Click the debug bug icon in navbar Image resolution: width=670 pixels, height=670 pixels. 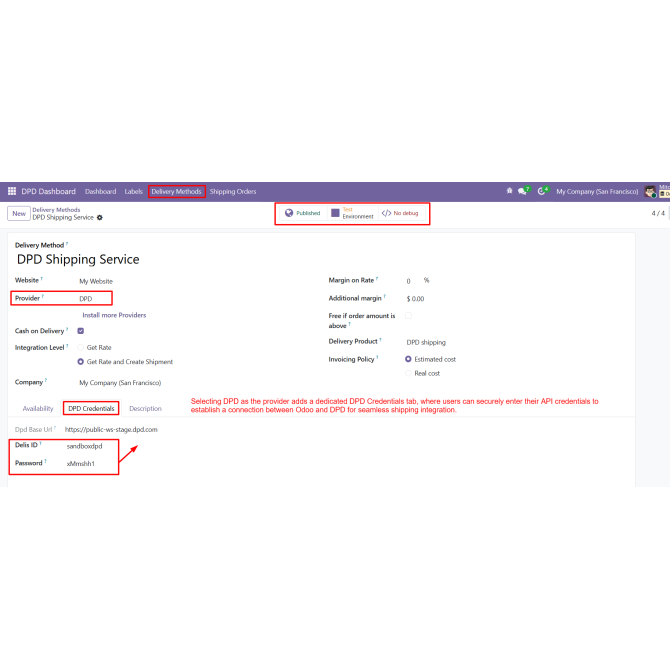click(509, 191)
